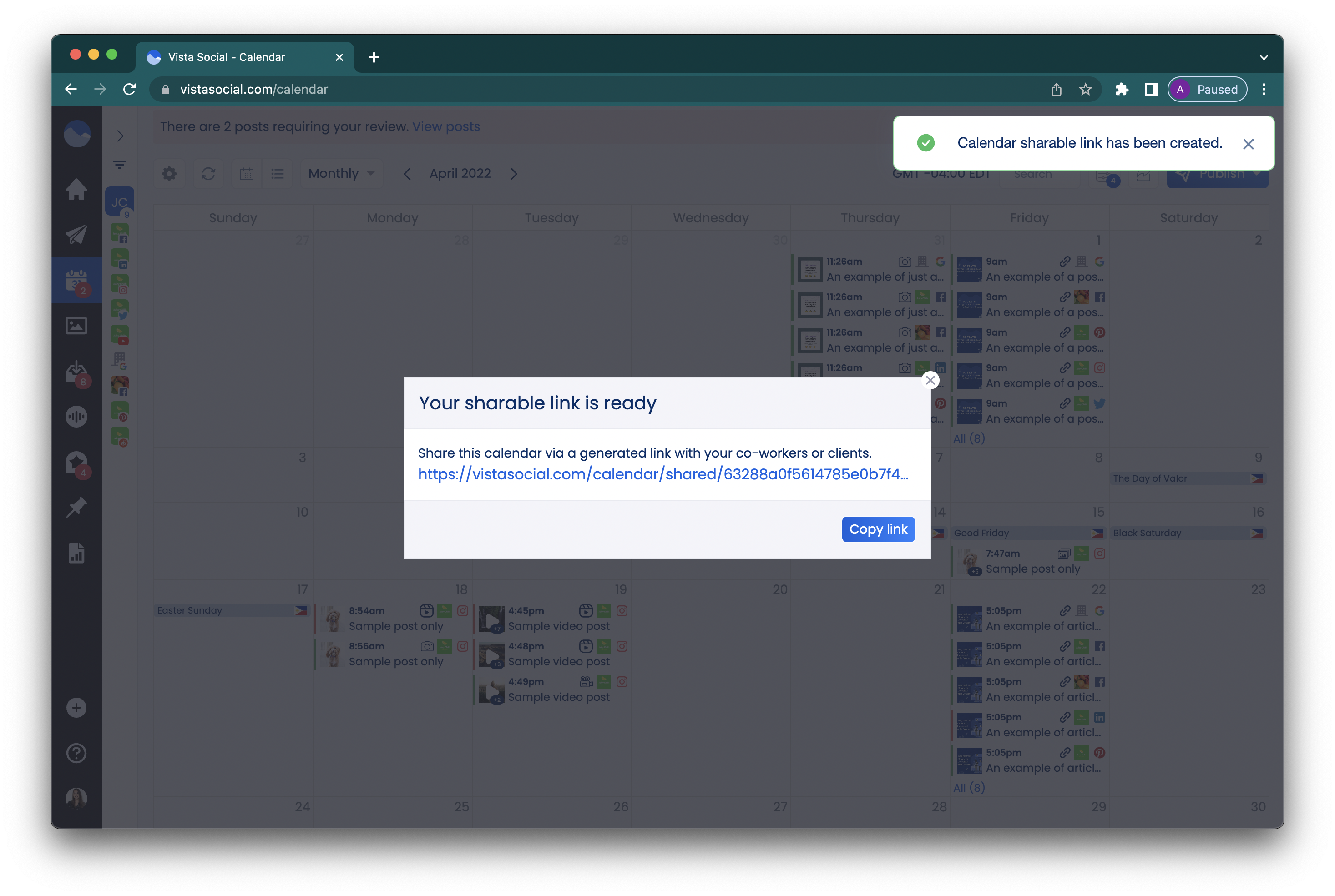Open Media library in sidebar

click(76, 326)
